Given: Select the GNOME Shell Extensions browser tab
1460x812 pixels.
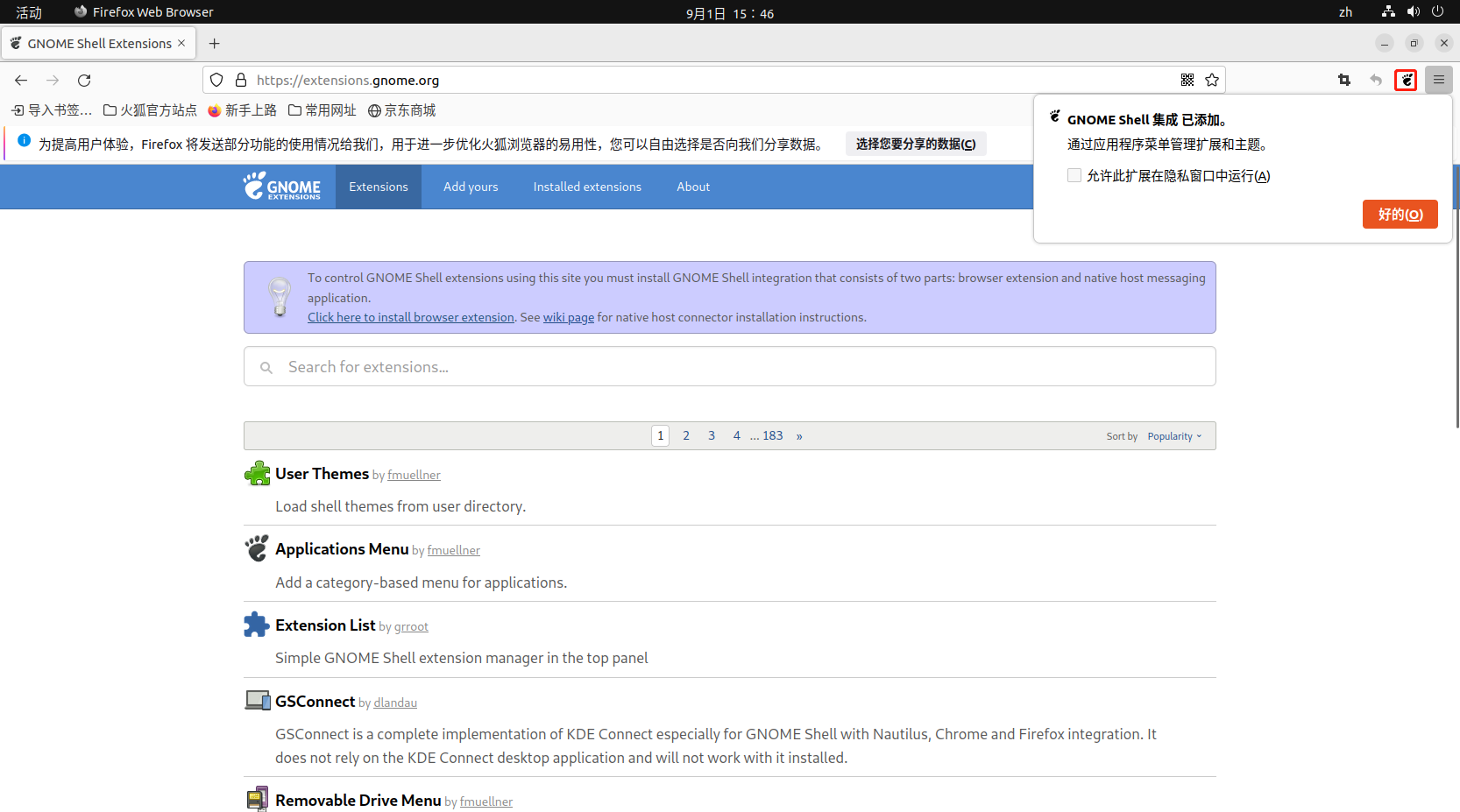Looking at the screenshot, I should point(98,43).
